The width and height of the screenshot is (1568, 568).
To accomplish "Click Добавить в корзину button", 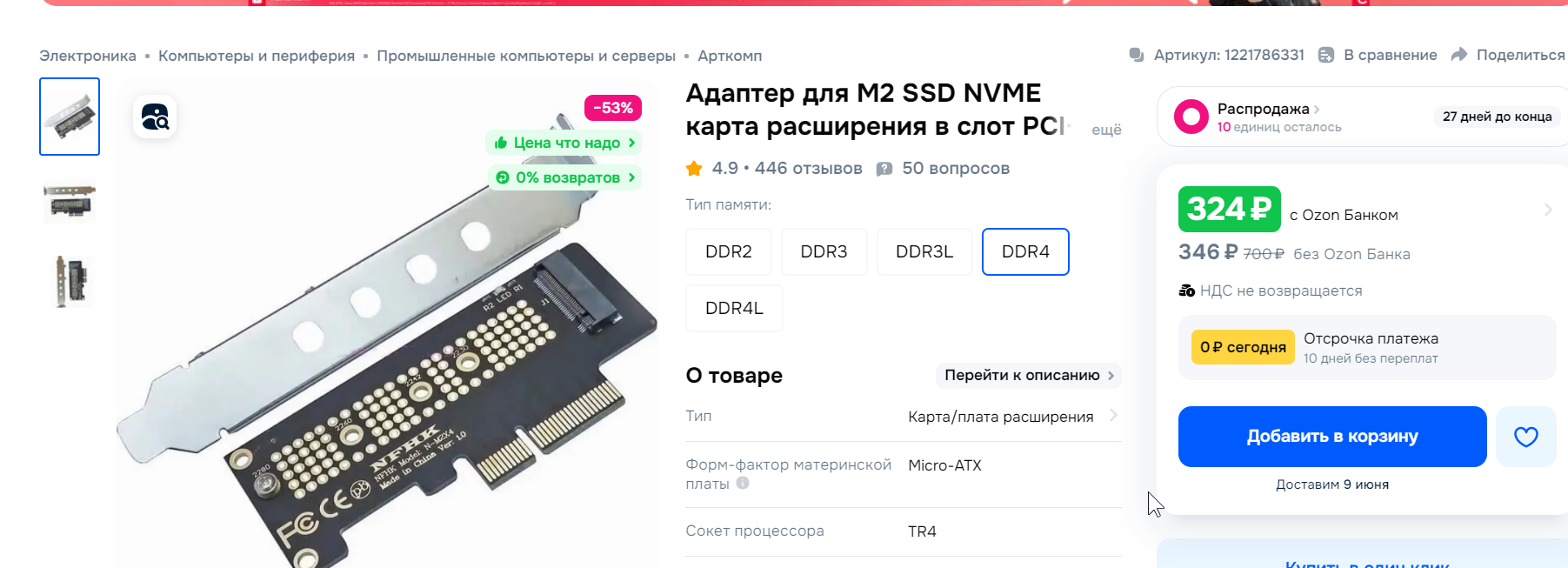I will (1332, 437).
